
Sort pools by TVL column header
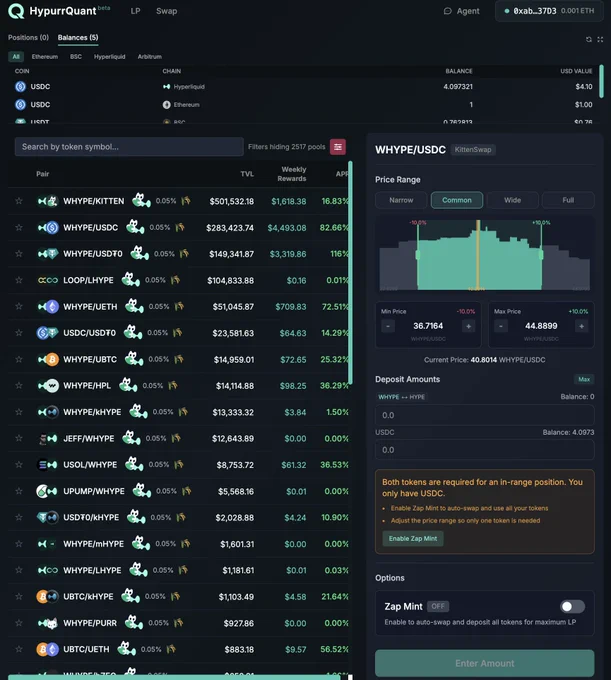pos(247,174)
